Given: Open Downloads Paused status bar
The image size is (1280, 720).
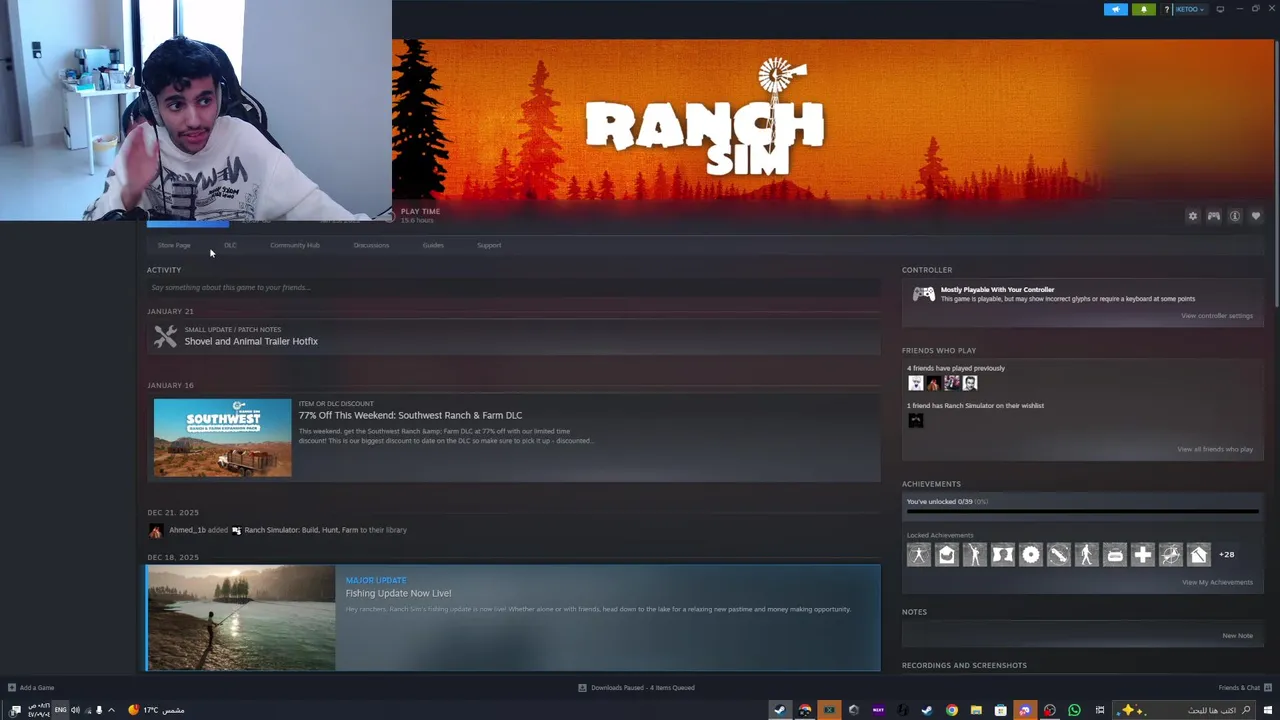Looking at the screenshot, I should [636, 687].
